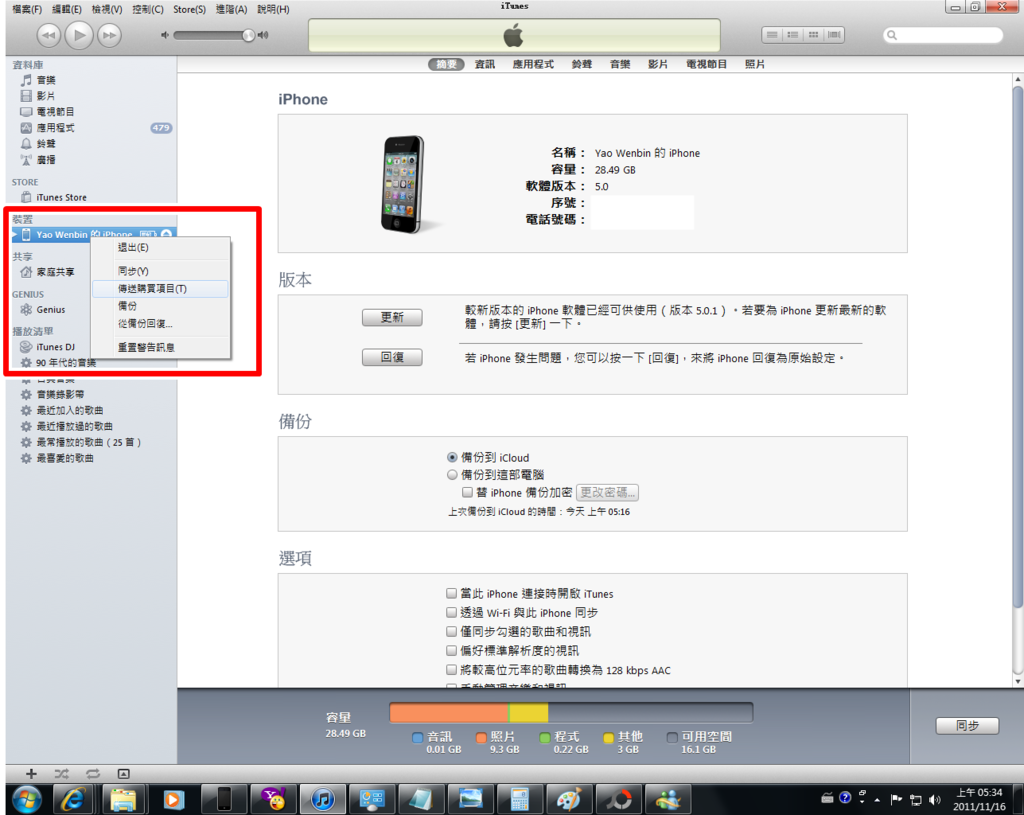The image size is (1024, 815).
Task: Select 備份到這部電腦 radio button
Action: [x=452, y=475]
